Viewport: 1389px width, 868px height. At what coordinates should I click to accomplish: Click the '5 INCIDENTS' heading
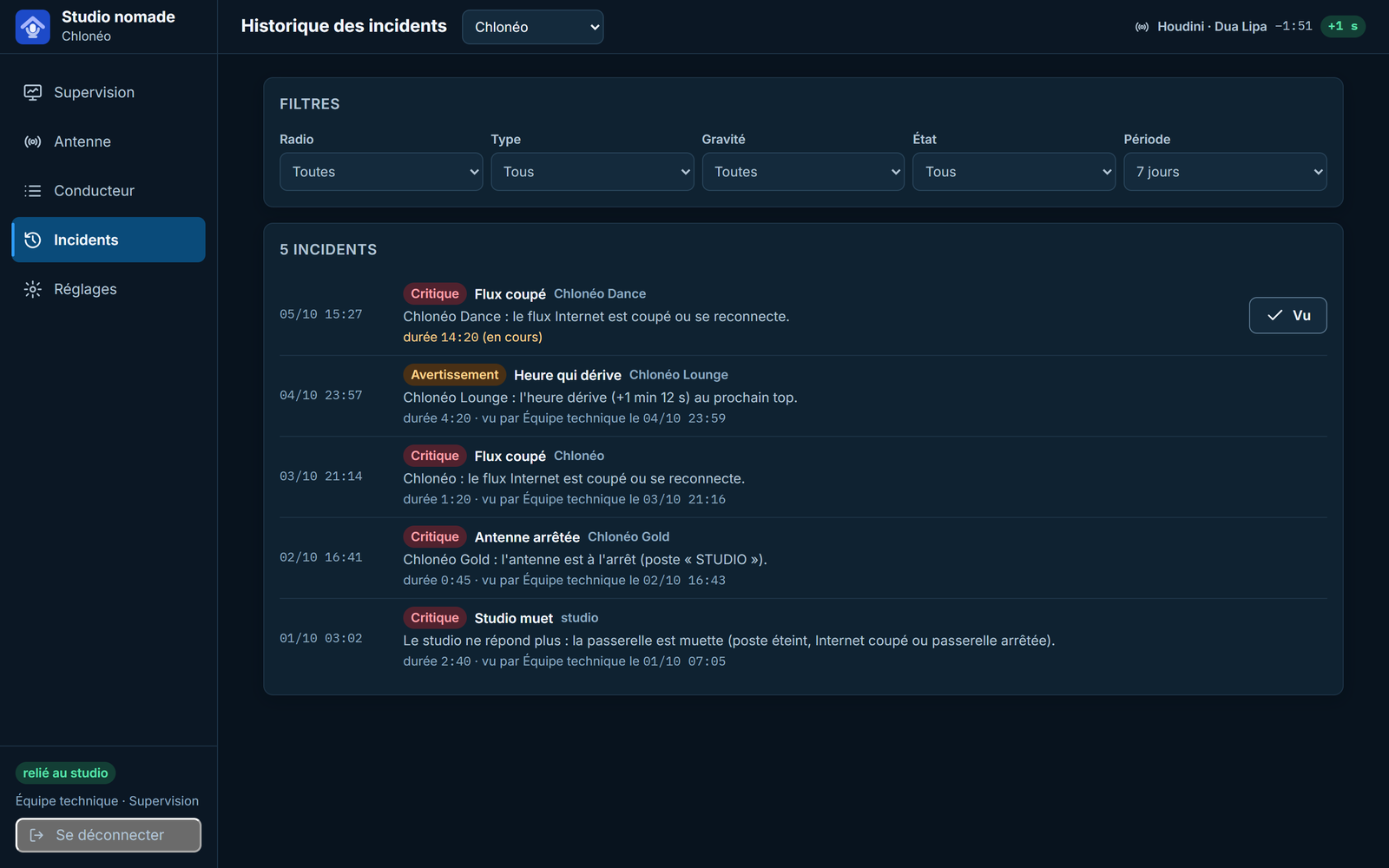tap(328, 250)
